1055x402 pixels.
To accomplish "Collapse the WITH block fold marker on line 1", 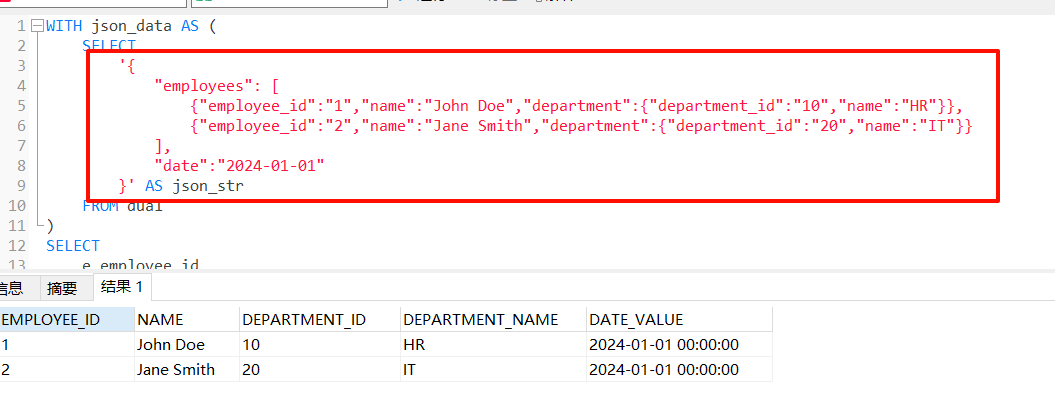I will coord(38,26).
